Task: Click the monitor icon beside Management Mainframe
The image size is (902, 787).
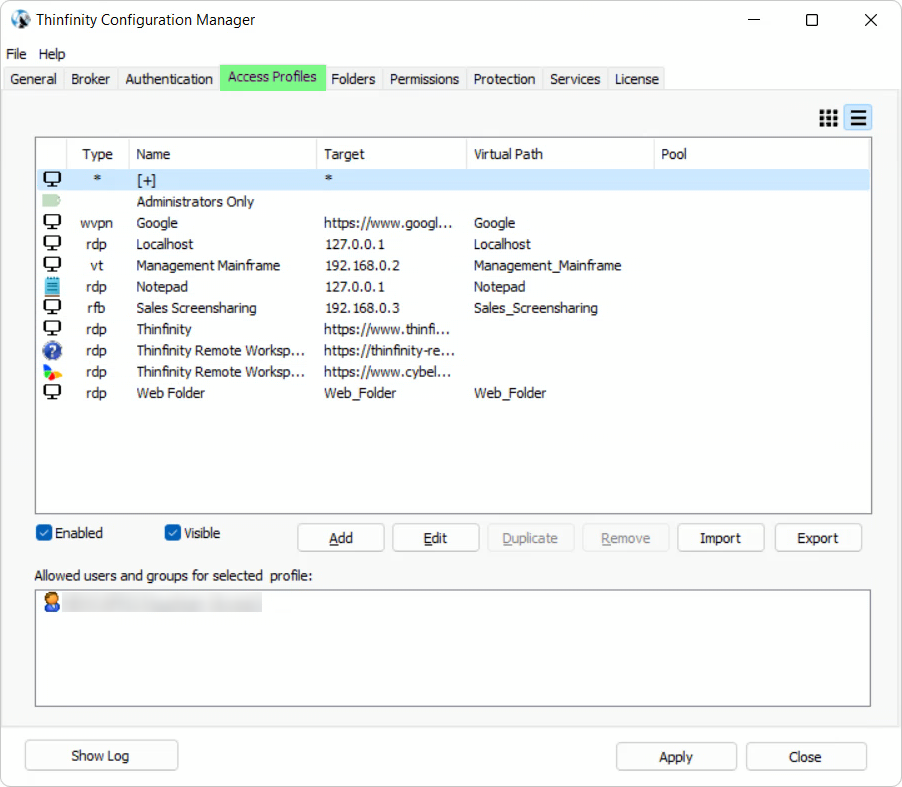Action: (52, 265)
